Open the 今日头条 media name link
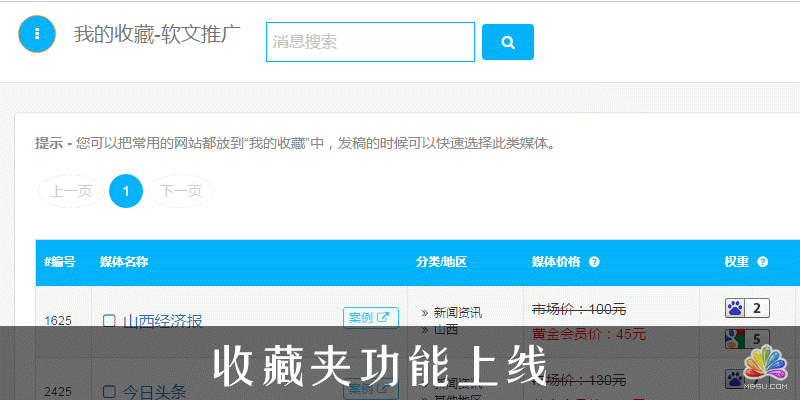Image resolution: width=800 pixels, height=400 pixels. point(153,390)
